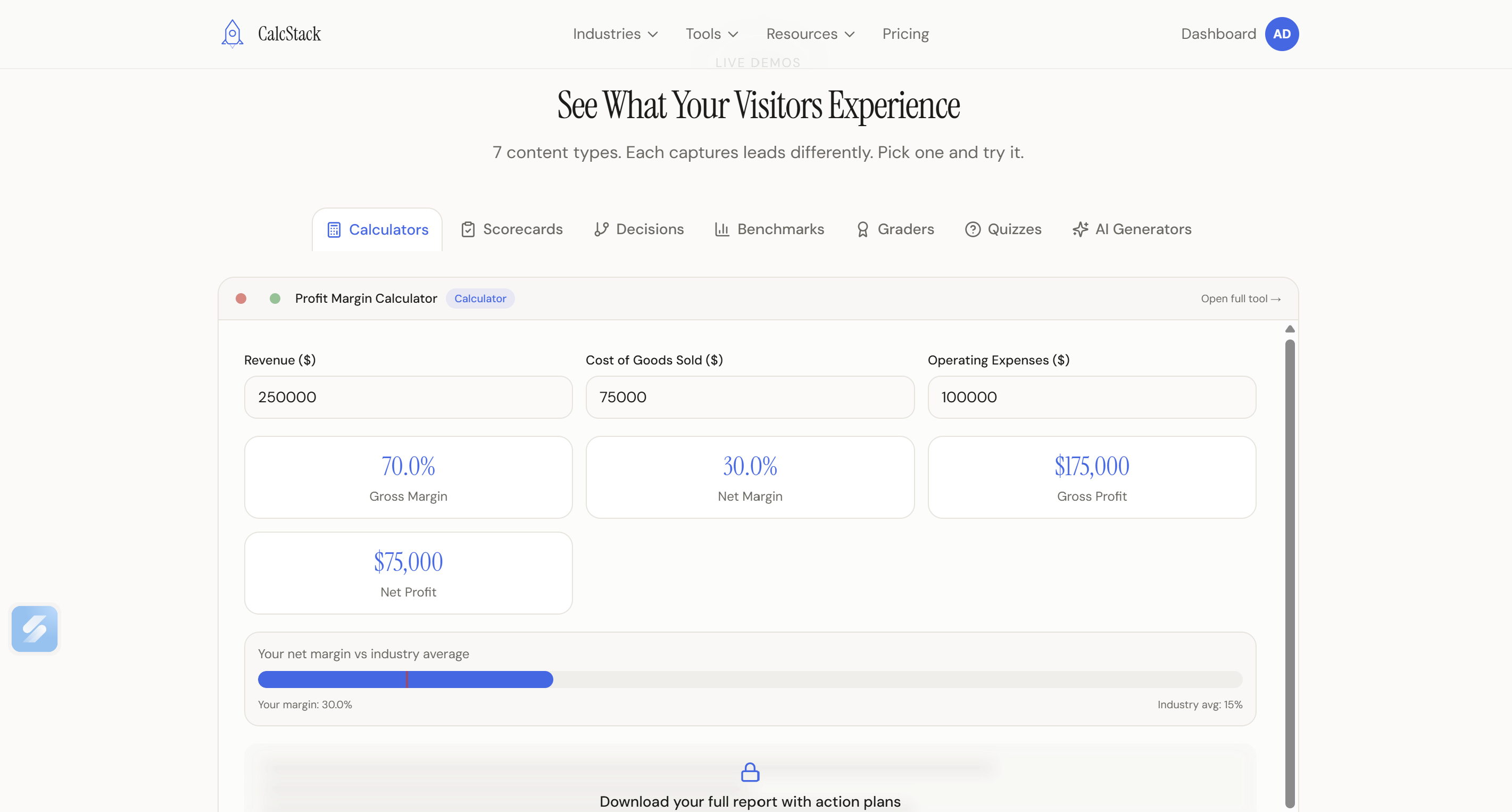Click the AD user avatar

pyautogui.click(x=1281, y=34)
